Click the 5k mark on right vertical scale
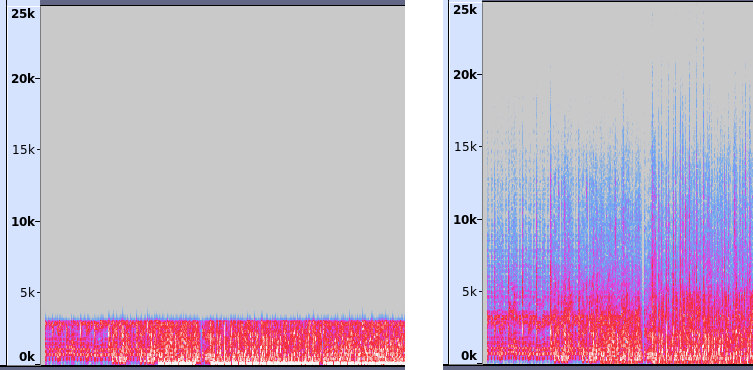The width and height of the screenshot is (753, 370). pos(469,291)
